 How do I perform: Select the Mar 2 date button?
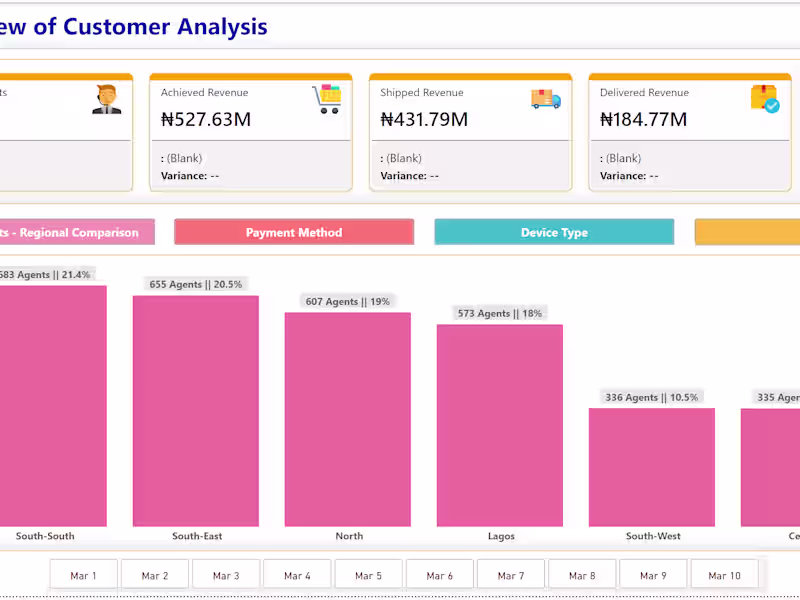click(155, 575)
